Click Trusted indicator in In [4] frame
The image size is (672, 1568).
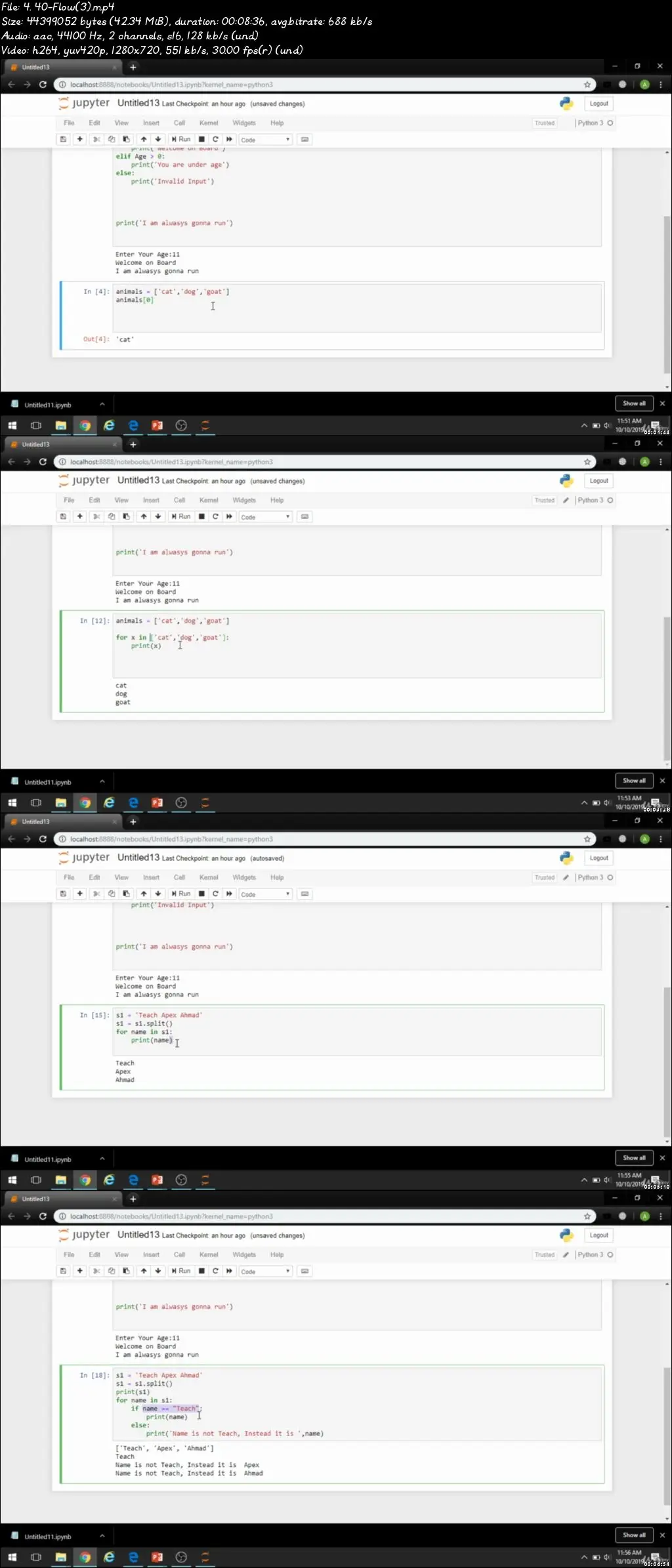click(545, 123)
